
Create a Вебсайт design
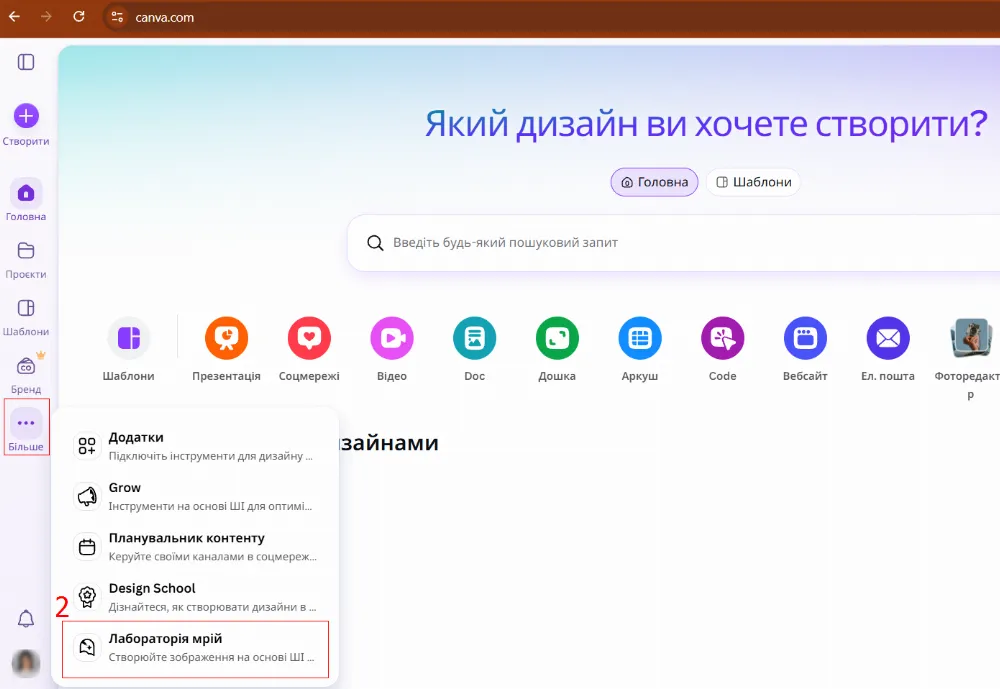tap(805, 338)
